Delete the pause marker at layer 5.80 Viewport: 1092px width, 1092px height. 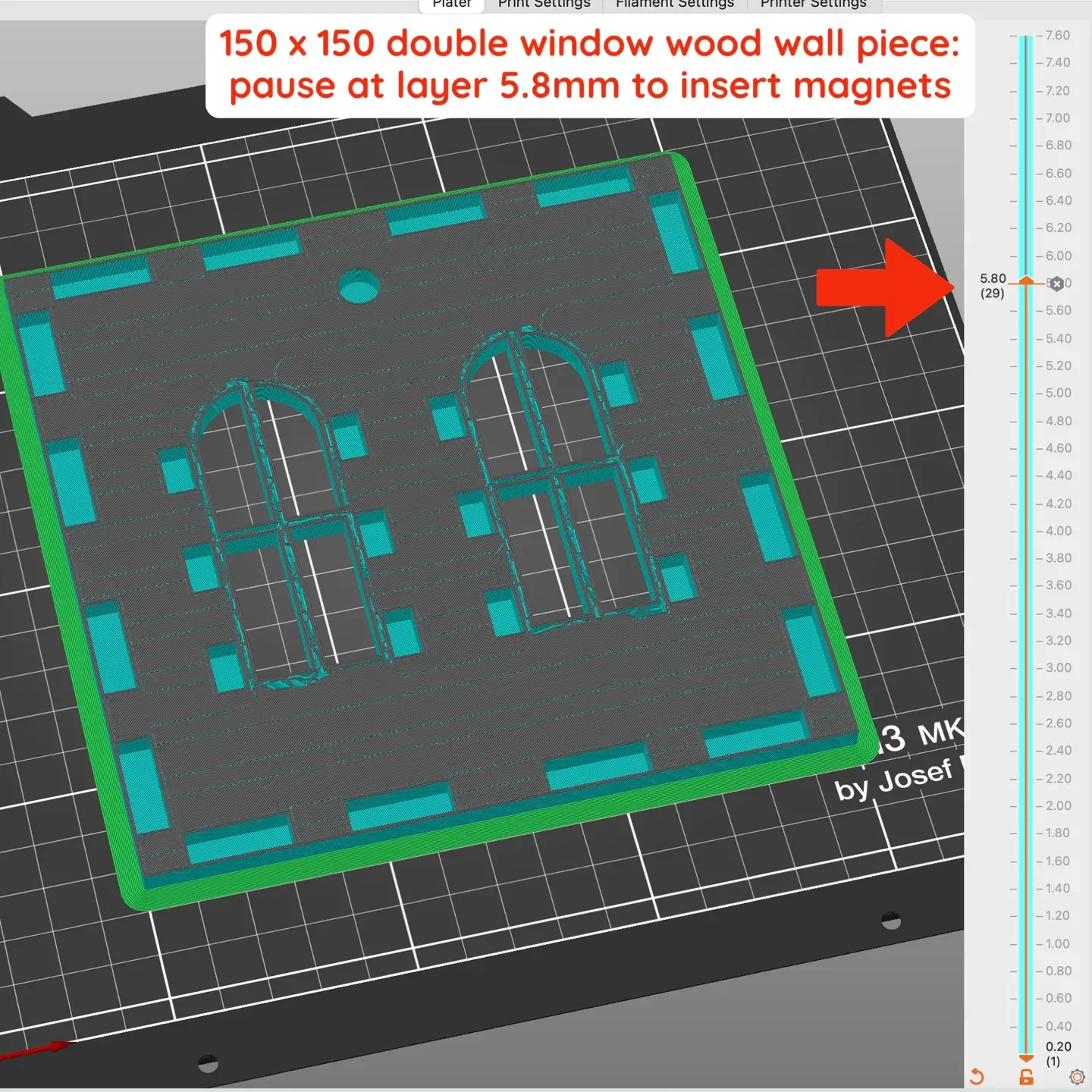pyautogui.click(x=1057, y=284)
